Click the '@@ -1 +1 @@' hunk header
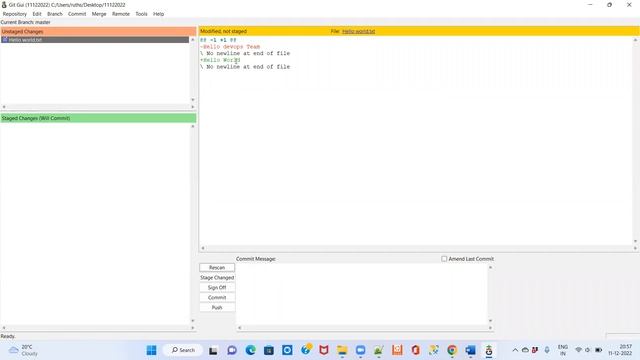This screenshot has width=640, height=360. coord(218,40)
